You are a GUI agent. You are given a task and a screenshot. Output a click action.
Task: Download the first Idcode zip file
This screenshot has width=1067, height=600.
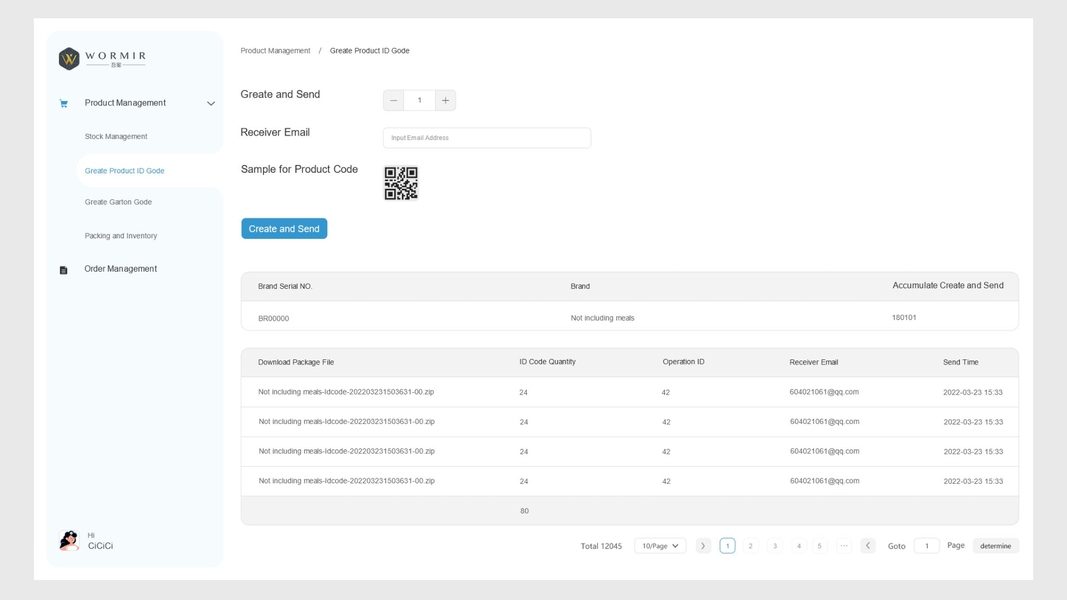[346, 392]
